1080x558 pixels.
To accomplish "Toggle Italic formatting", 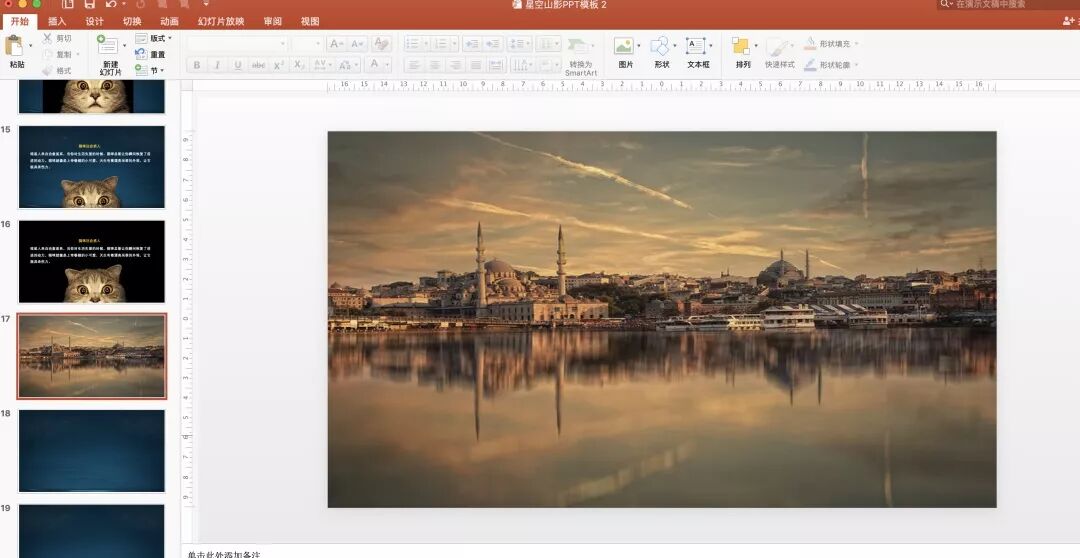I will coord(217,65).
